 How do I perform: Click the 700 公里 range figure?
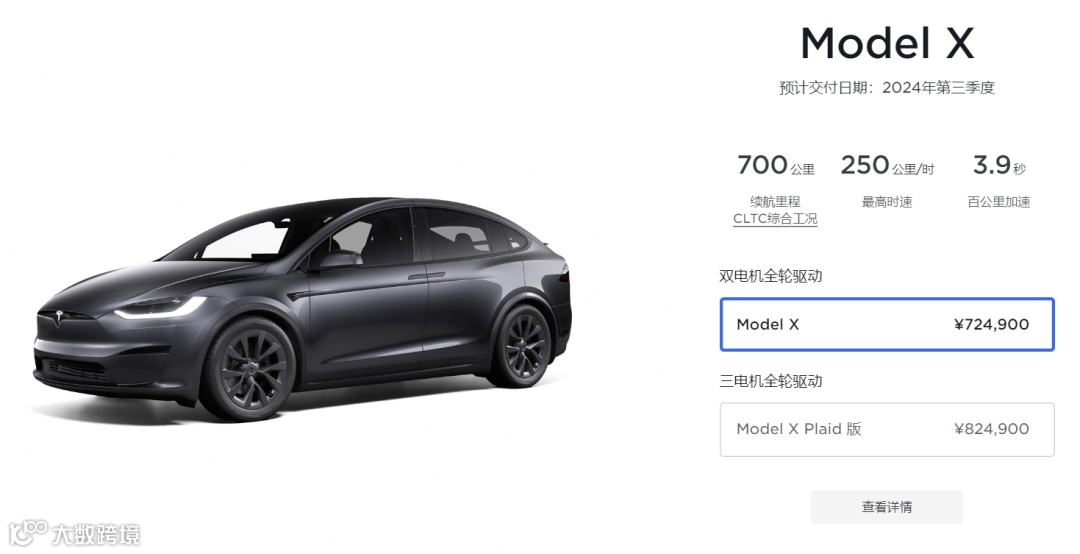pos(776,165)
